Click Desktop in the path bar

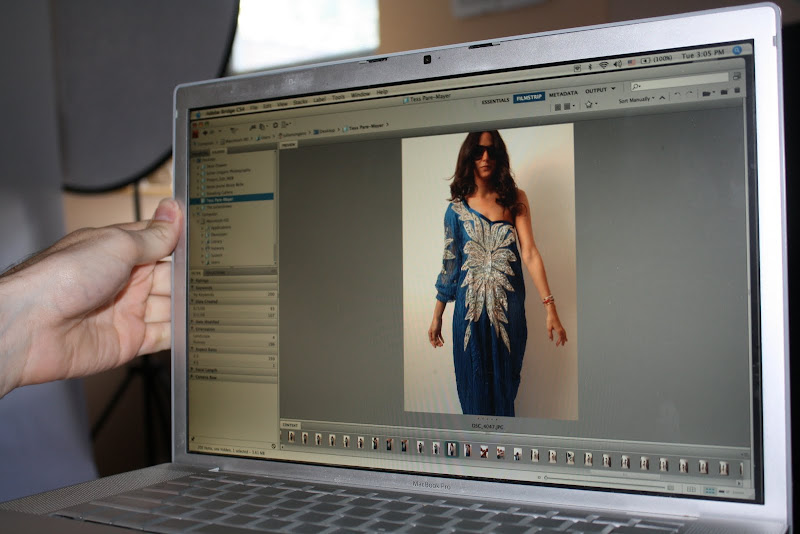[x=324, y=131]
